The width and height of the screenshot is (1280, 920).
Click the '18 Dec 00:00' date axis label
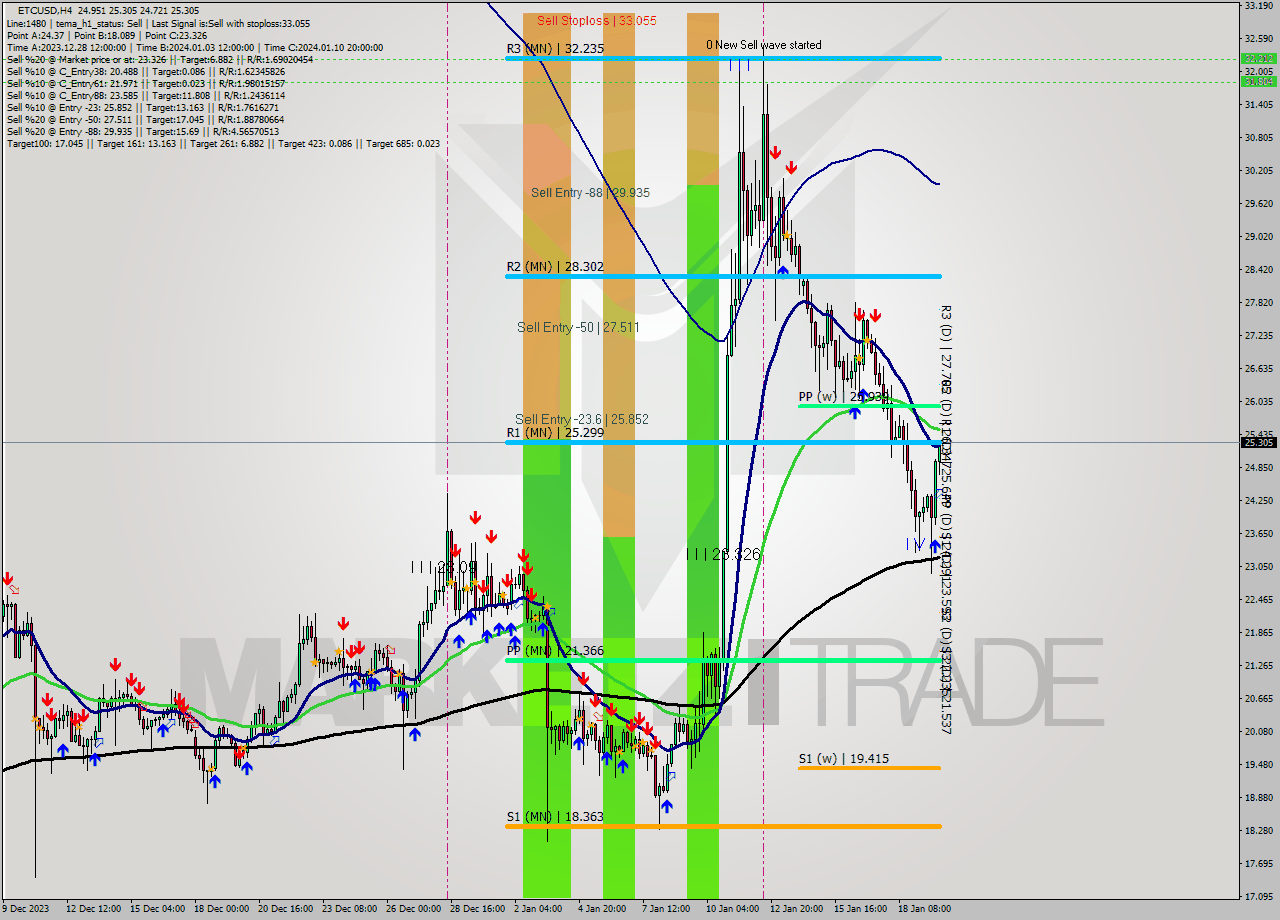click(222, 909)
